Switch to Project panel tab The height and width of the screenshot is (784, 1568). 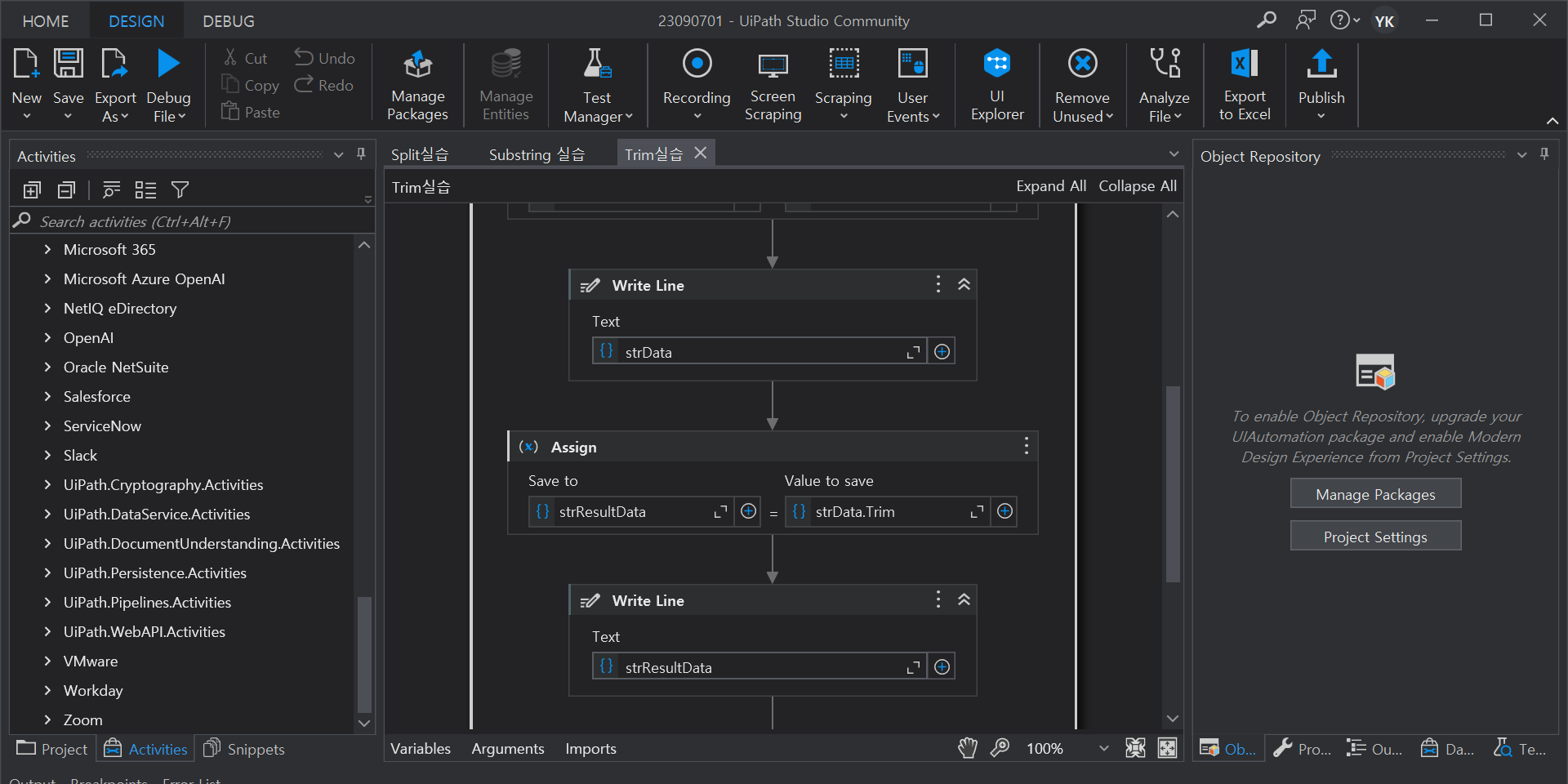(52, 749)
